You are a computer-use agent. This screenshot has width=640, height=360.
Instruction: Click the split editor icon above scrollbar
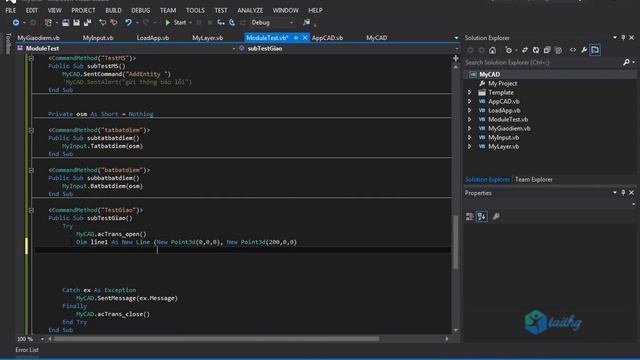tap(456, 58)
